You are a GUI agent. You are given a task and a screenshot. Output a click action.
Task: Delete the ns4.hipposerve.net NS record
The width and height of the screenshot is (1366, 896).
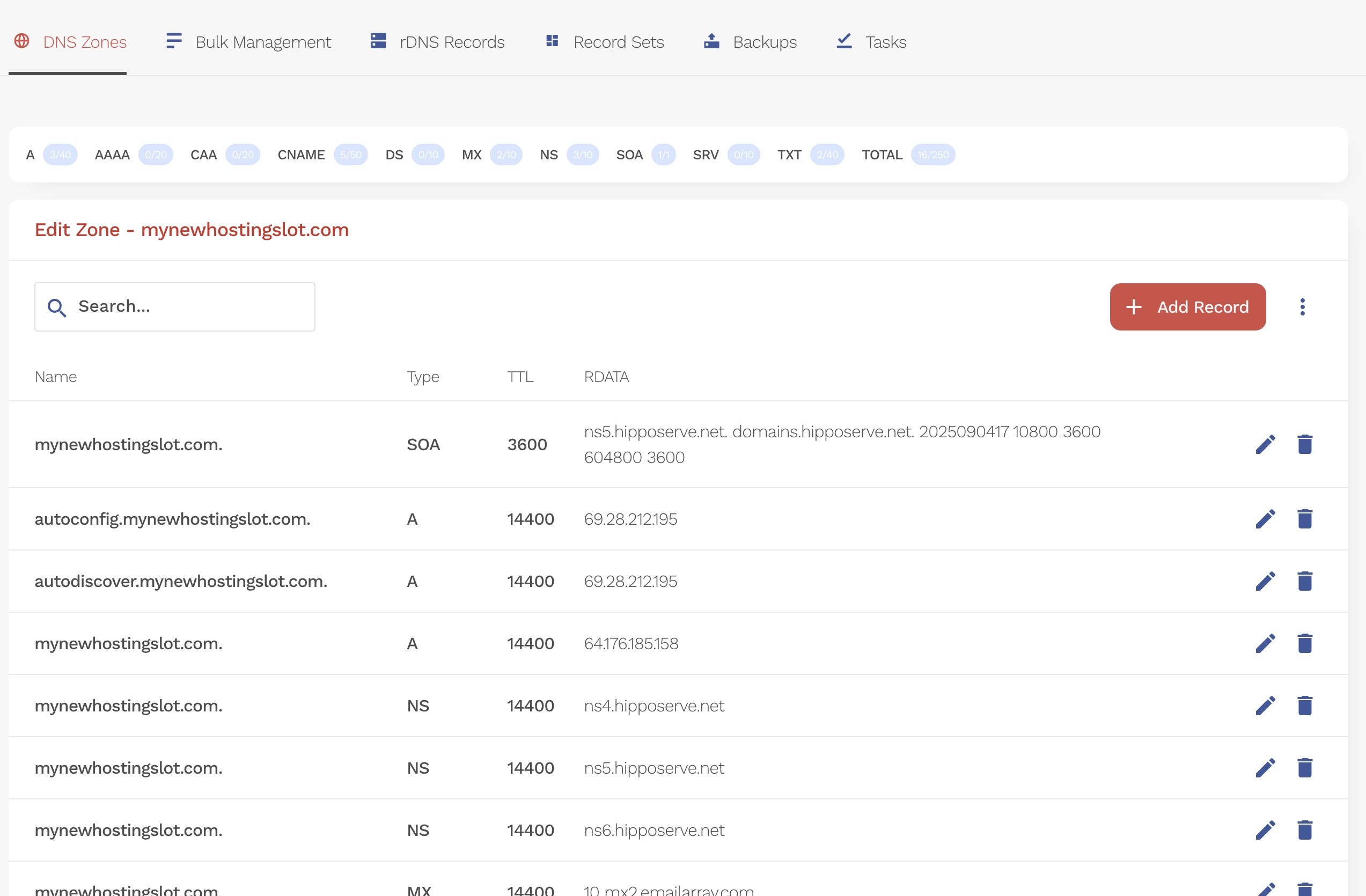(x=1305, y=706)
